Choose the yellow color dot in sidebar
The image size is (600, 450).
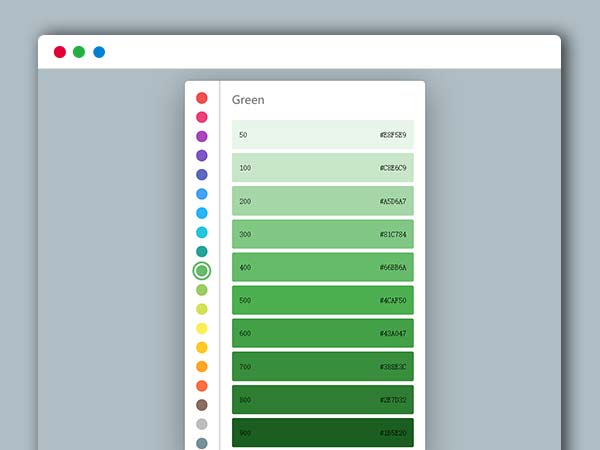click(x=202, y=328)
